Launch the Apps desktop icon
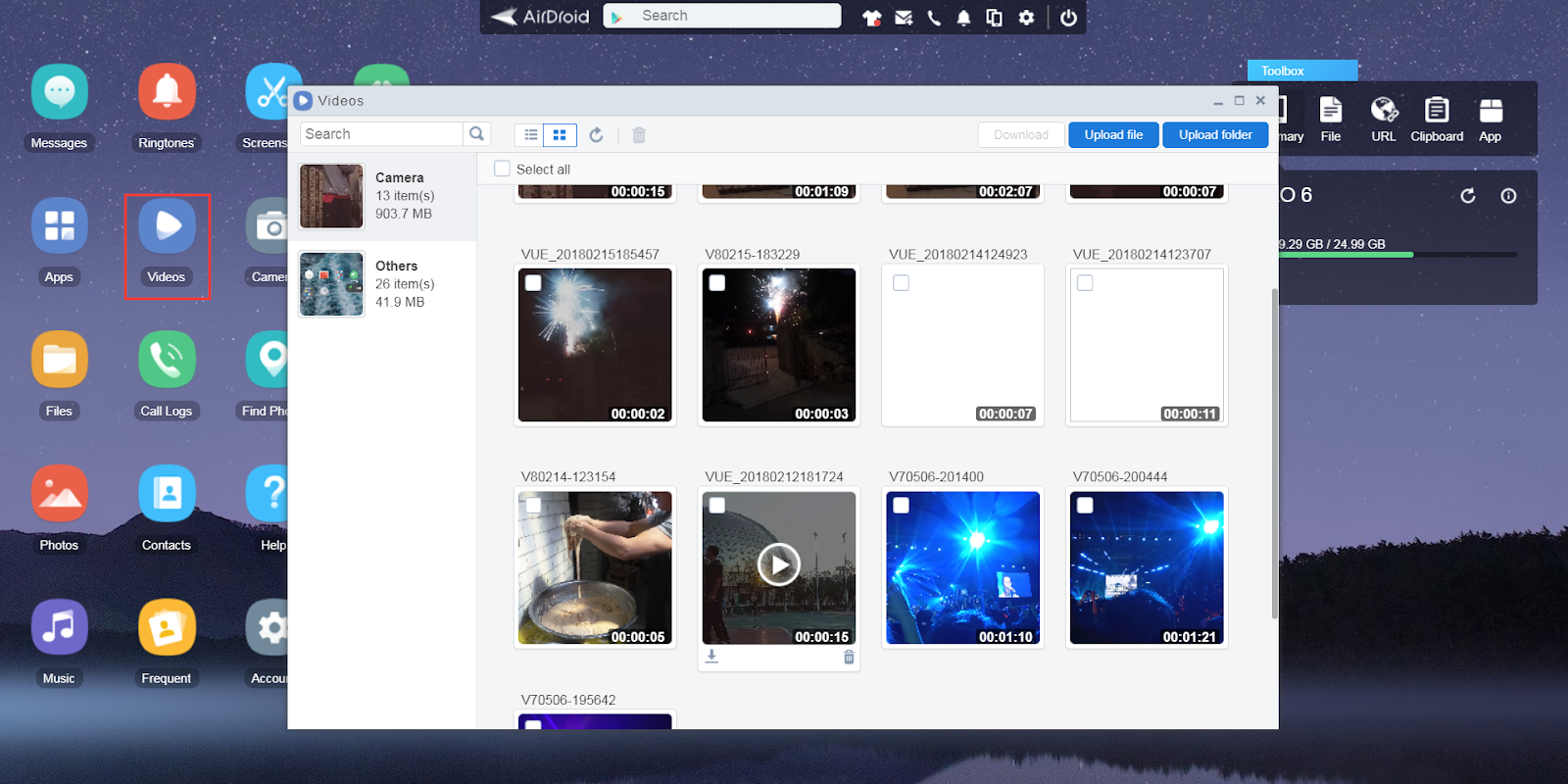This screenshot has width=1568, height=784. coord(59,226)
